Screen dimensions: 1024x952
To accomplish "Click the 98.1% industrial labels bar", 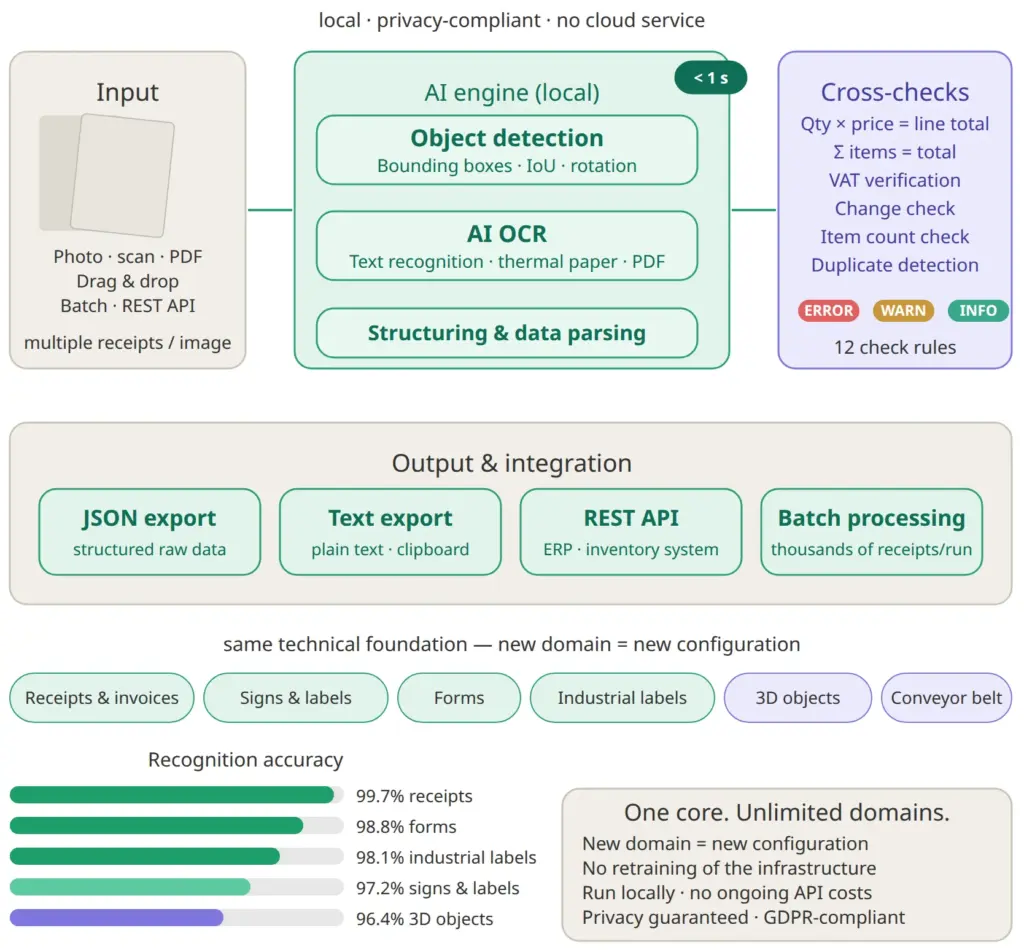I will 176,856.
